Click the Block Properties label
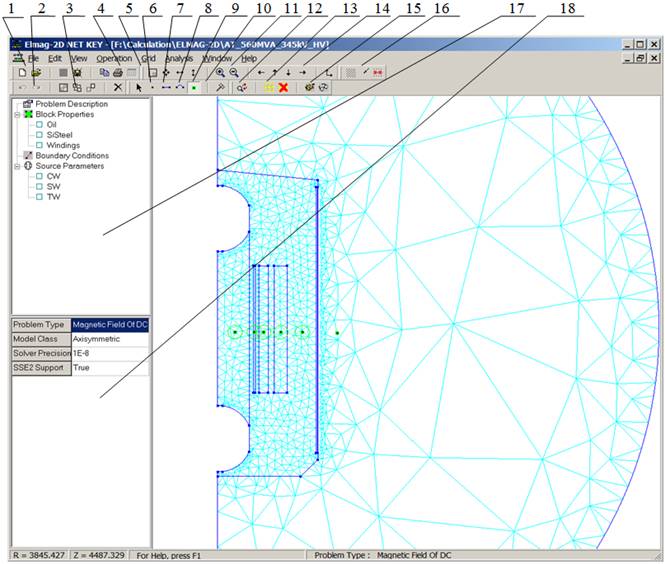 point(64,114)
